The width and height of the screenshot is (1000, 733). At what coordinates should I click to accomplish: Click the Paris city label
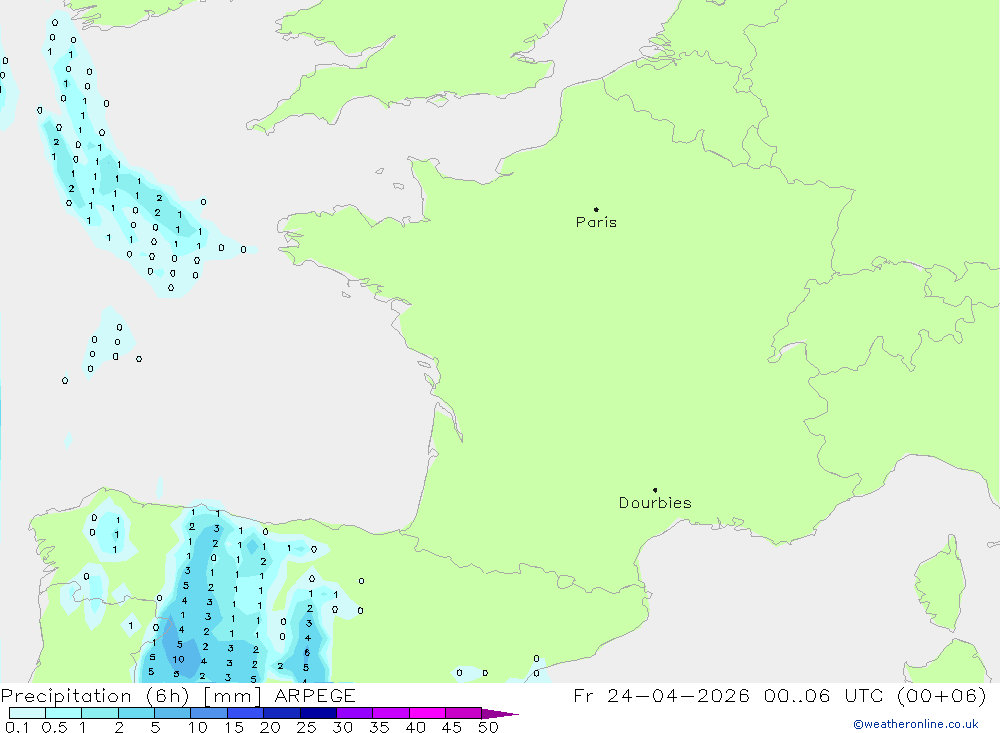(596, 222)
